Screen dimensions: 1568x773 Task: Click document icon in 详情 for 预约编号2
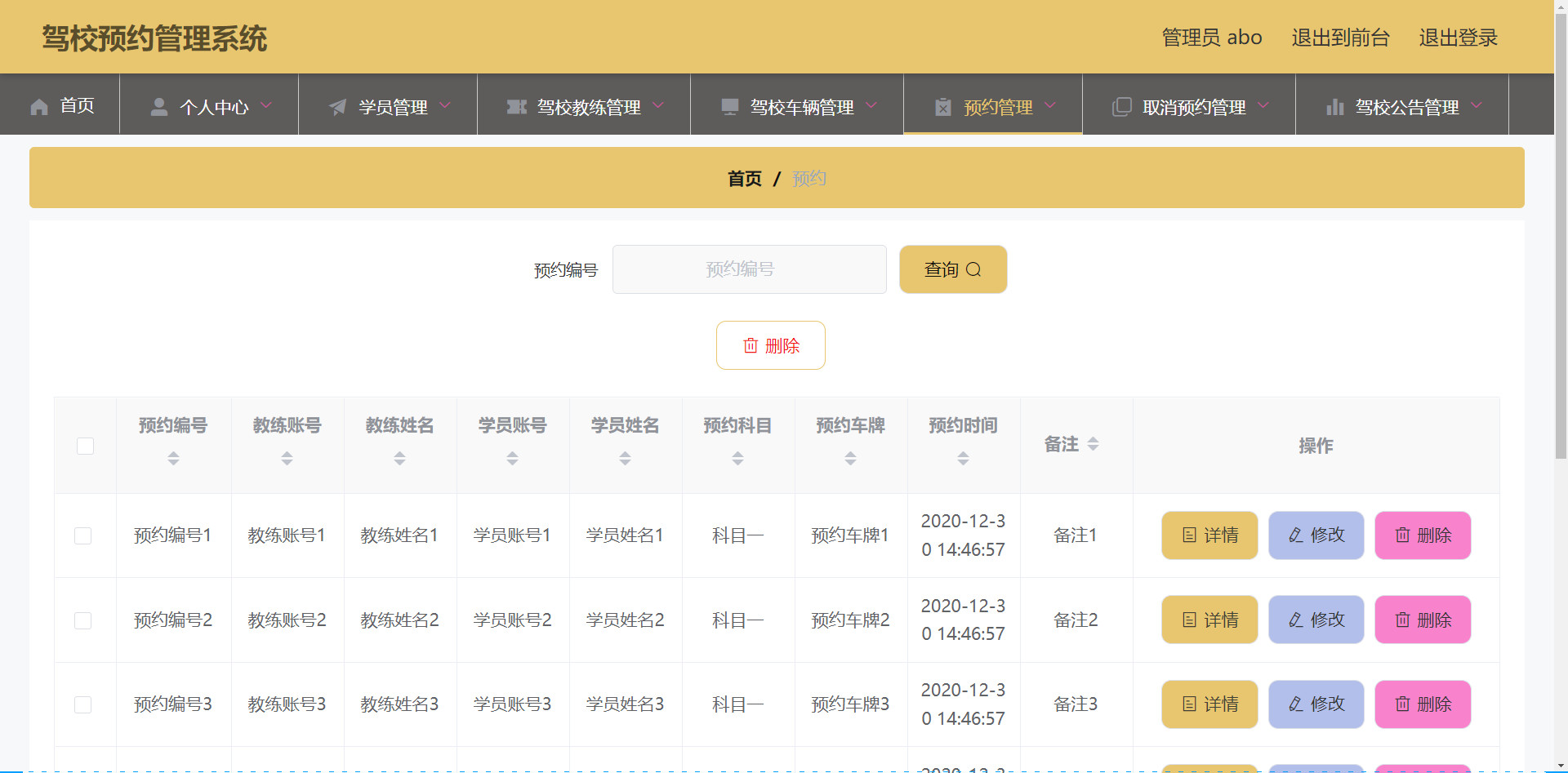[x=1189, y=620]
